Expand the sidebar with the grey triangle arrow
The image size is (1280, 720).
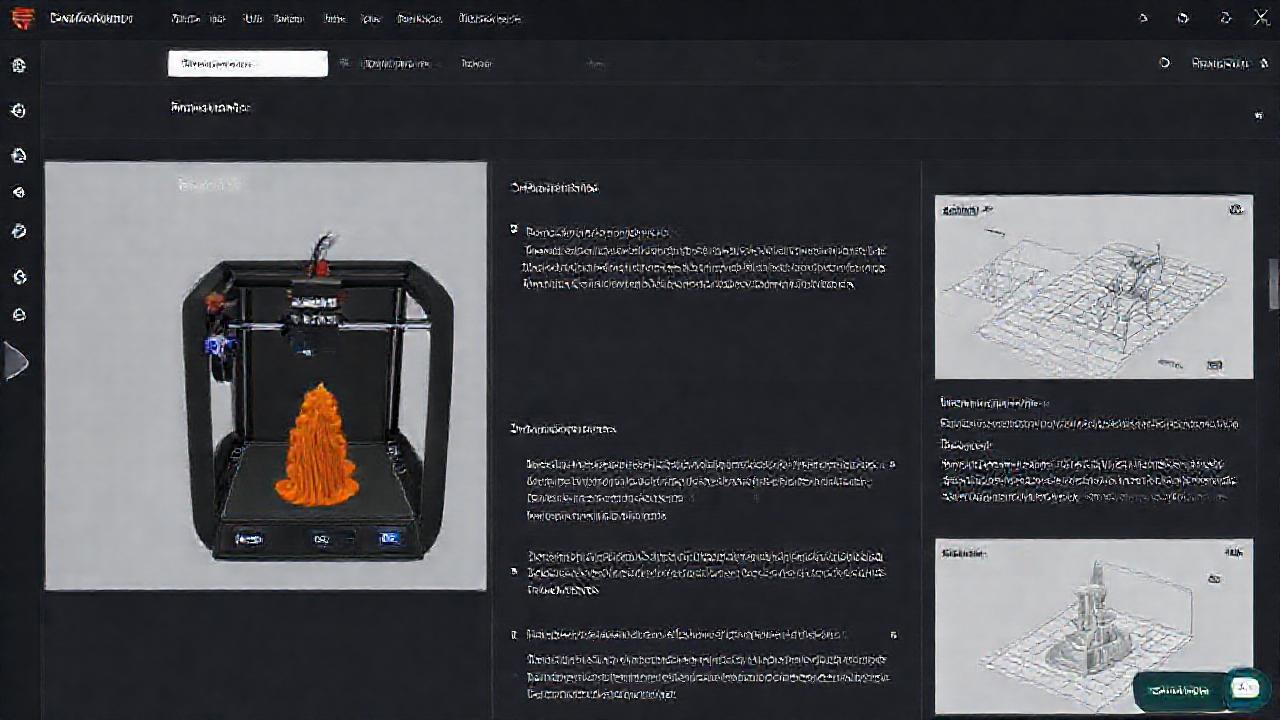15,361
